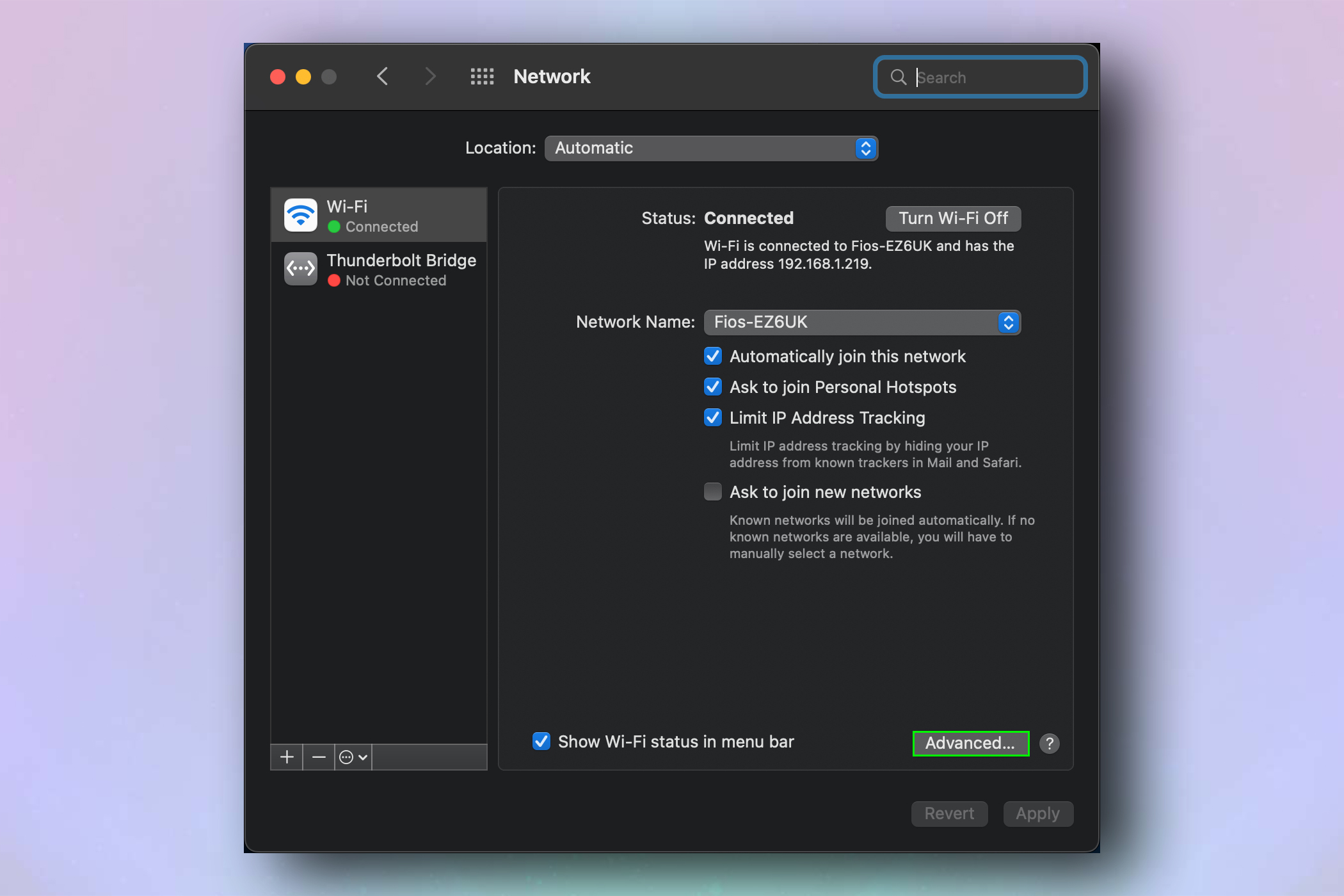Click the back navigation arrow
The width and height of the screenshot is (1344, 896).
[382, 76]
